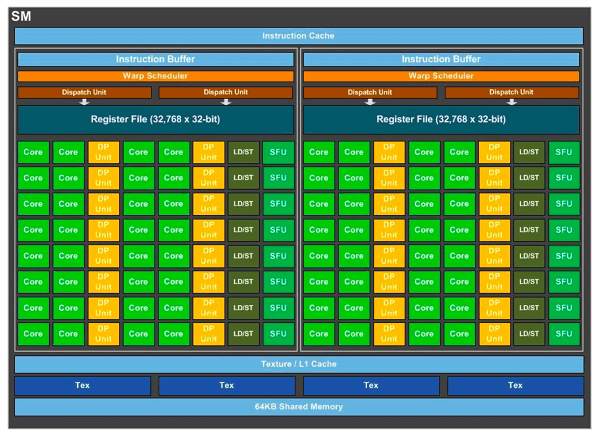This screenshot has width=600, height=437.
Task: Click the SM title label
Action: click(x=21, y=16)
